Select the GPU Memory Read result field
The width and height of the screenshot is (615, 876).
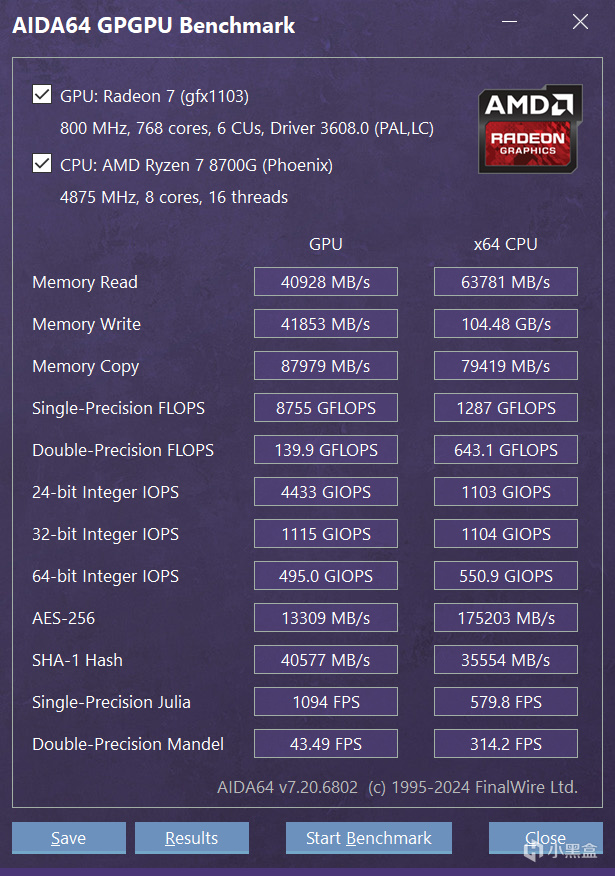325,282
